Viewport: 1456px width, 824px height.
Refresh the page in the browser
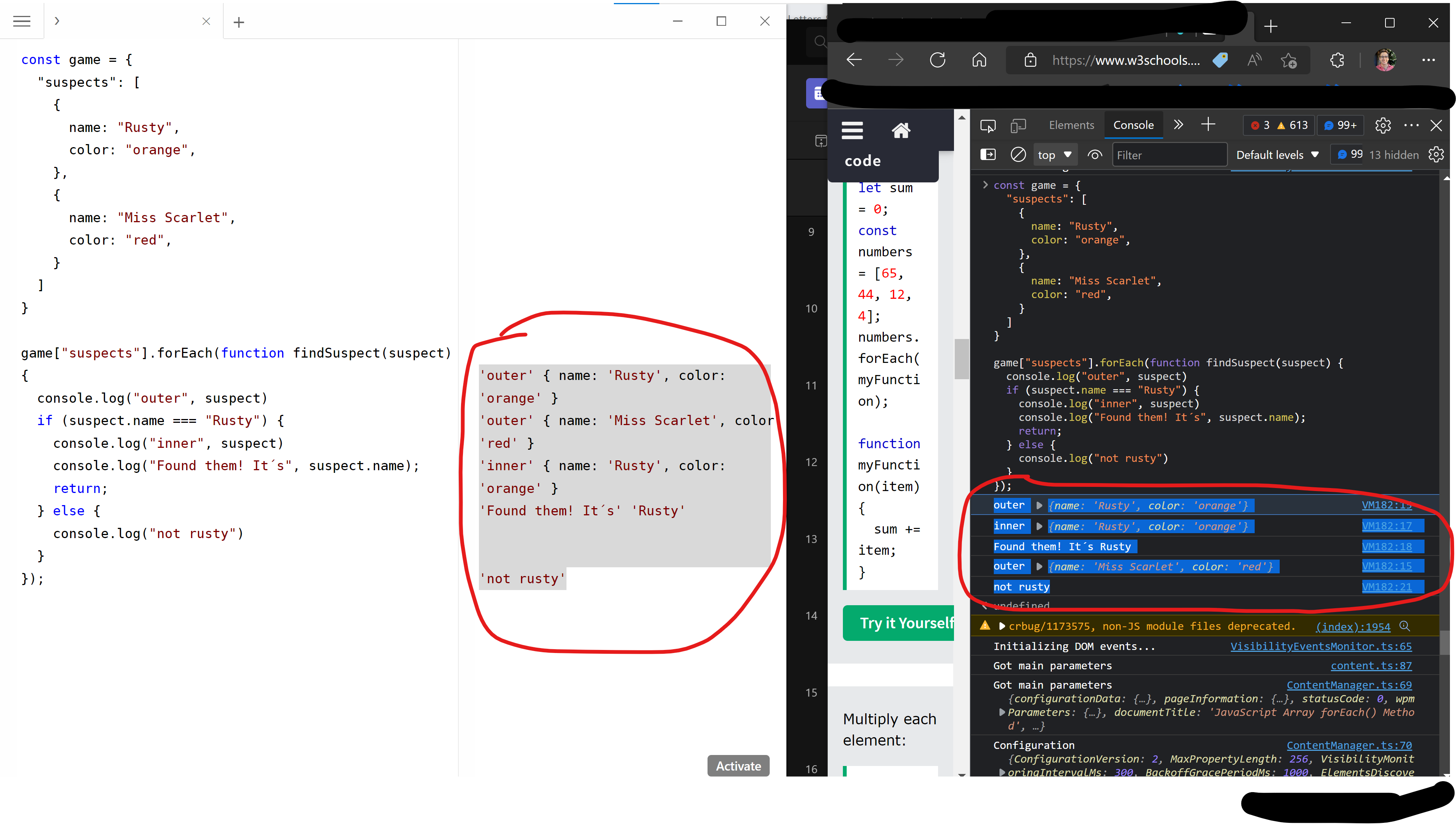pyautogui.click(x=938, y=60)
